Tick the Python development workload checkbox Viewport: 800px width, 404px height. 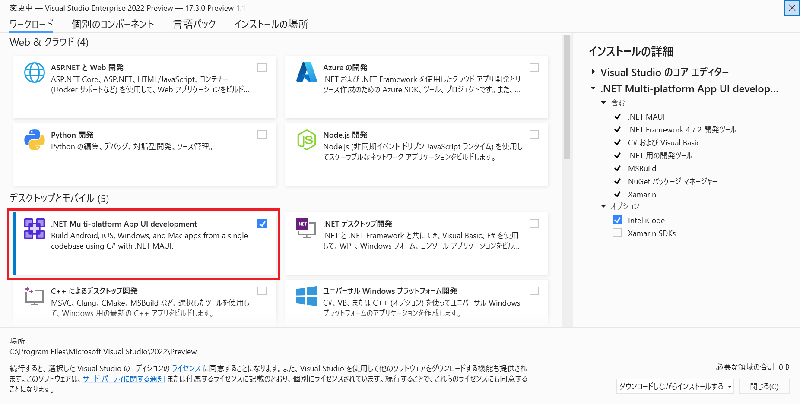(262, 135)
